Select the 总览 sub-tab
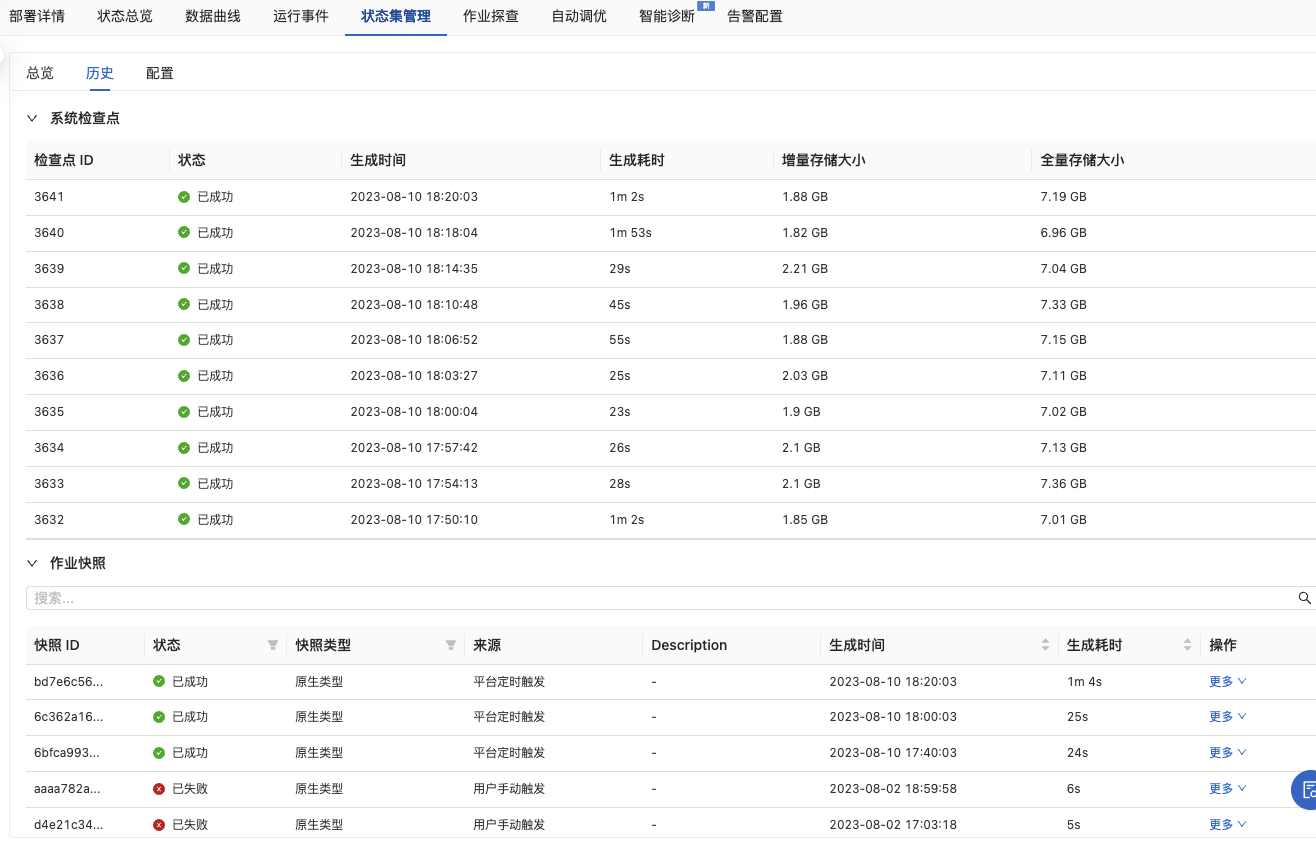Viewport: 1316px width, 843px height. click(40, 73)
